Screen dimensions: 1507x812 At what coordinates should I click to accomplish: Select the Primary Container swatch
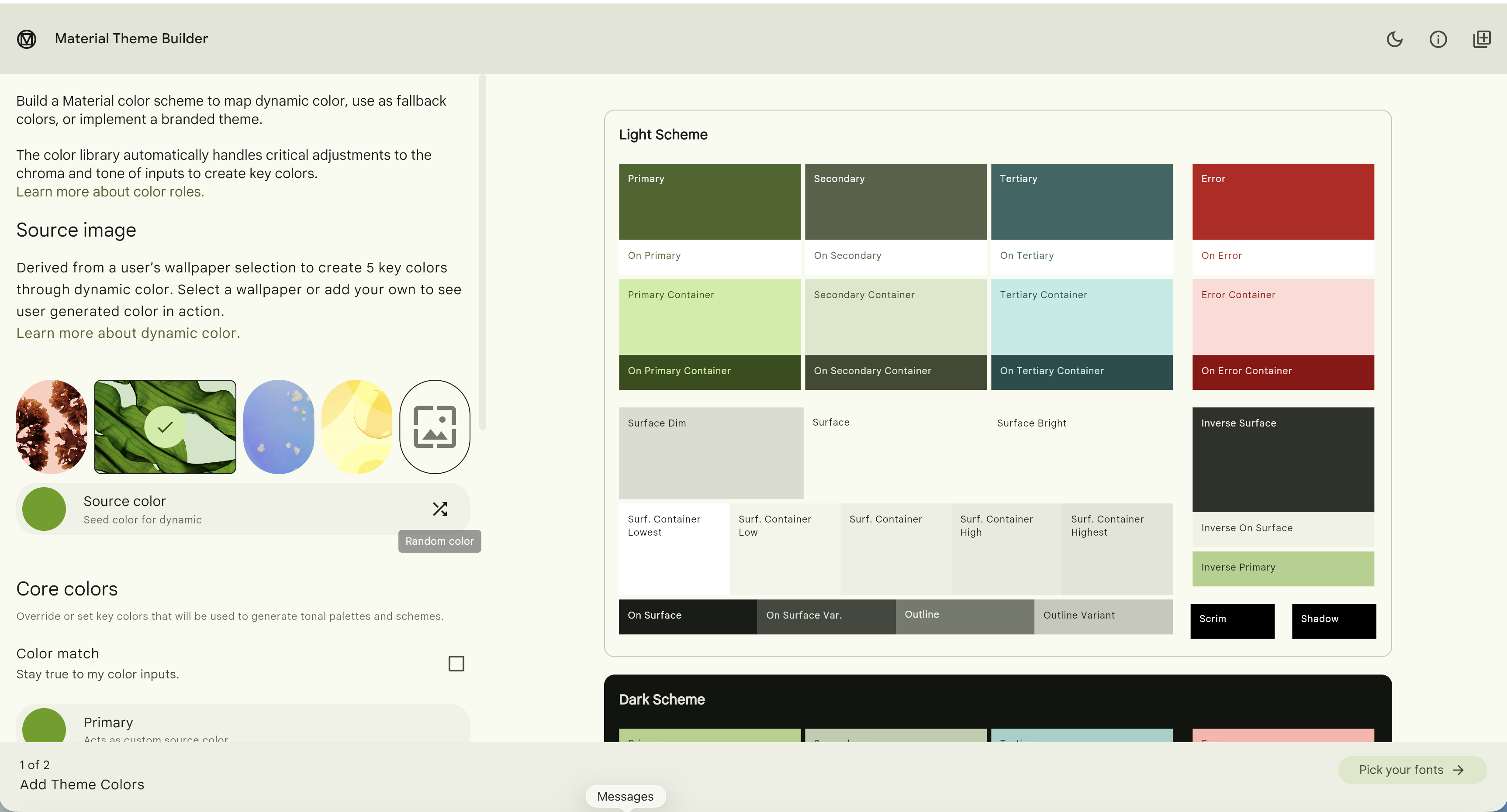pos(710,317)
